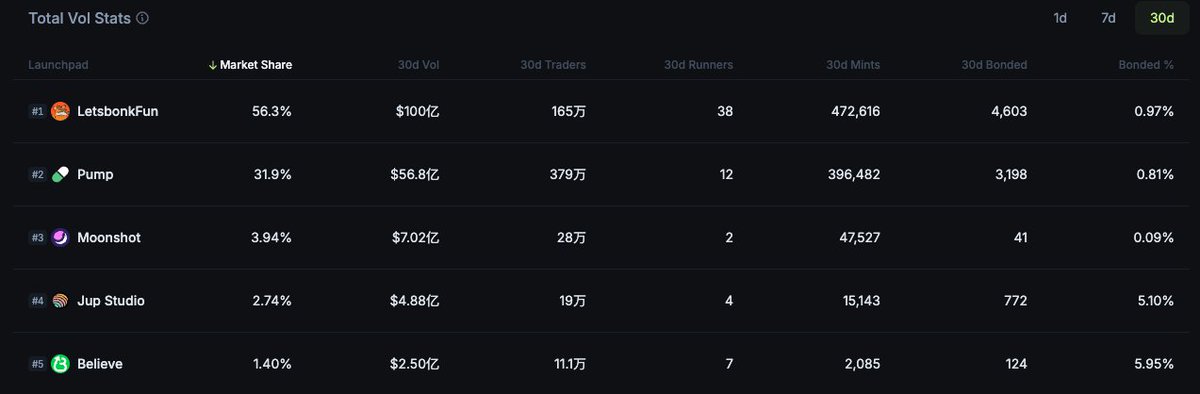Click the sort arrow beside Market Share

tap(212, 65)
